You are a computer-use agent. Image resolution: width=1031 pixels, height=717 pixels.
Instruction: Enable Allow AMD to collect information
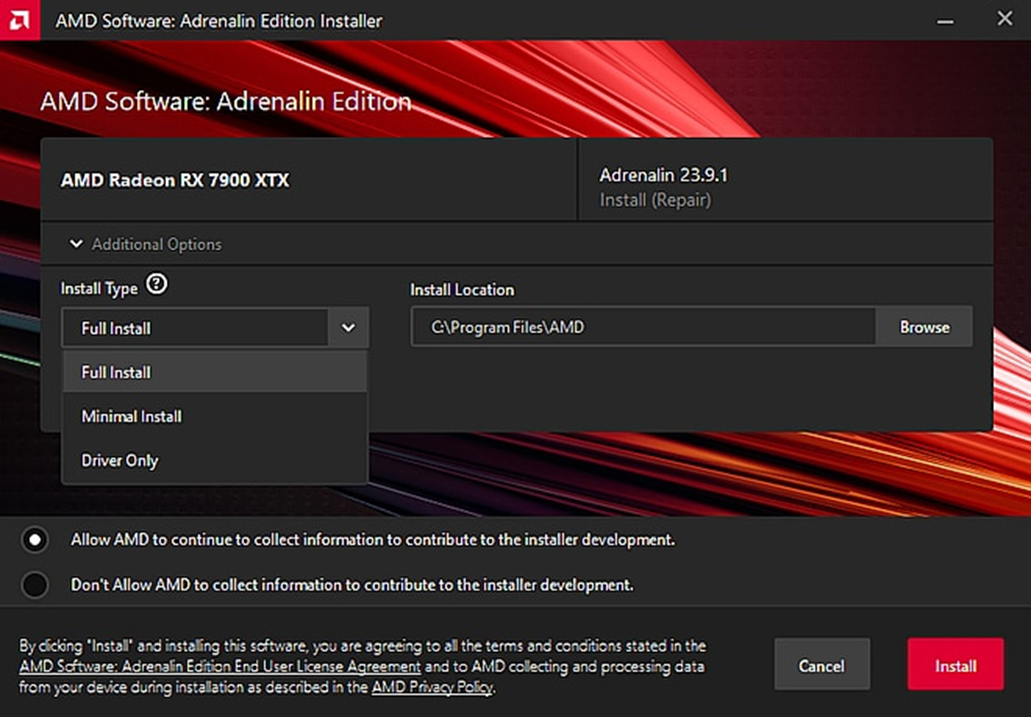pyautogui.click(x=35, y=540)
